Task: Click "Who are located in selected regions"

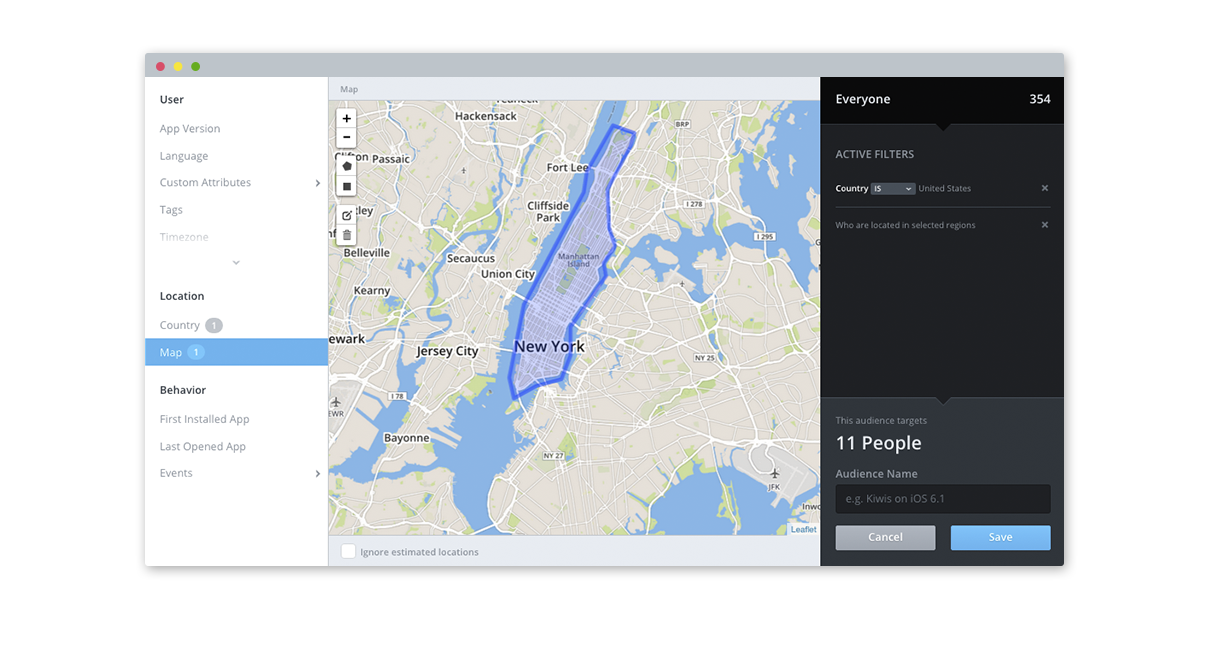Action: (x=905, y=225)
